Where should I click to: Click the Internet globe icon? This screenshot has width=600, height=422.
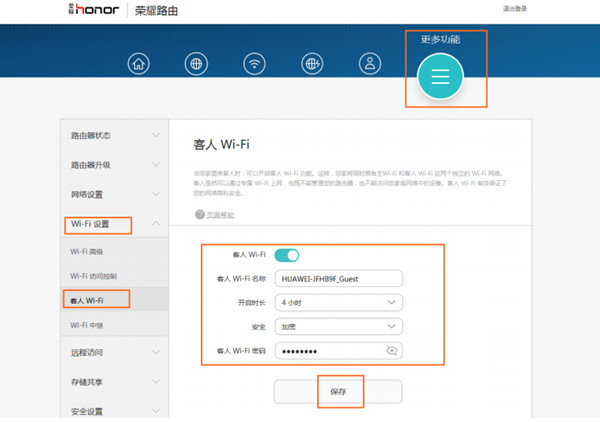197,63
